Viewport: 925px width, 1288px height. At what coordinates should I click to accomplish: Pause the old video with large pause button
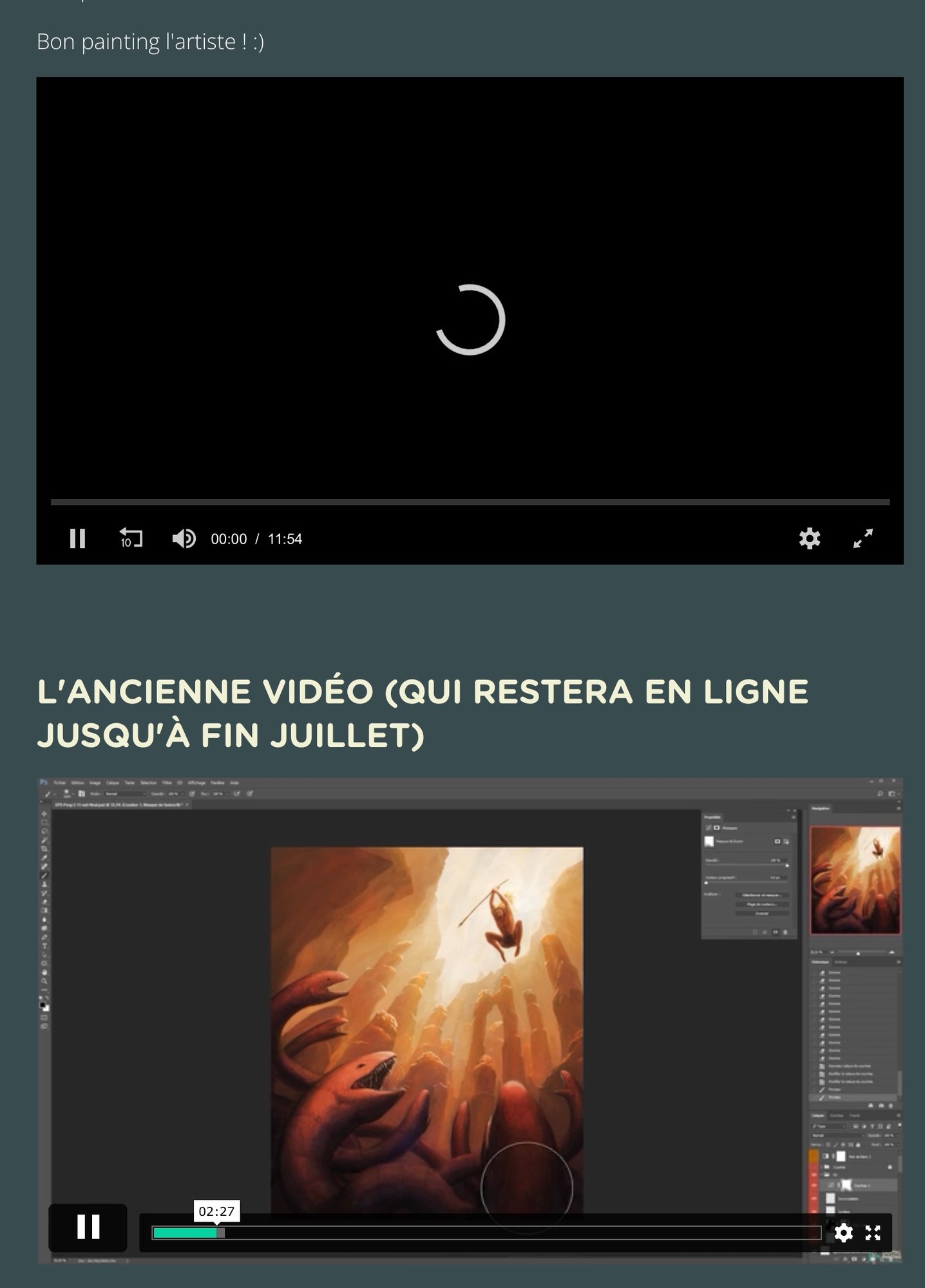click(x=88, y=1227)
